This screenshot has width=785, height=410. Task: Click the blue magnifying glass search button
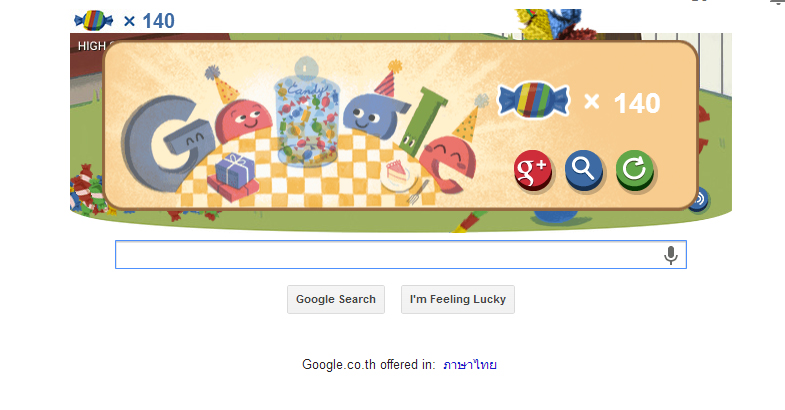click(584, 171)
